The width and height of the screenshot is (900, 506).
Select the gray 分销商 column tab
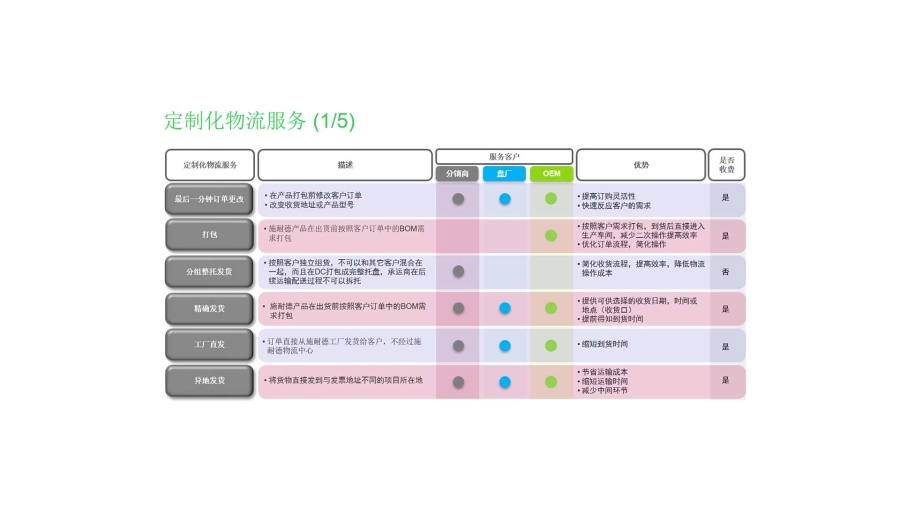click(457, 173)
